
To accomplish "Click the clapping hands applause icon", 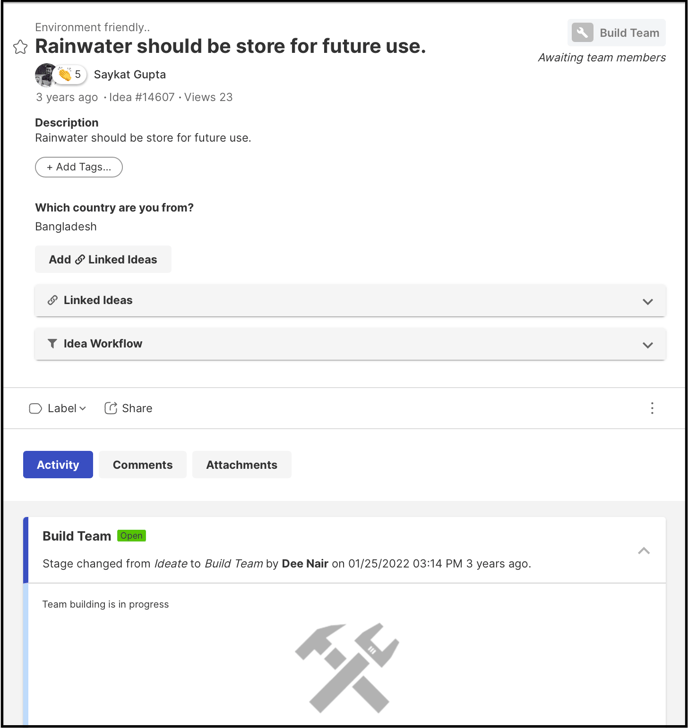I will (x=65, y=74).
